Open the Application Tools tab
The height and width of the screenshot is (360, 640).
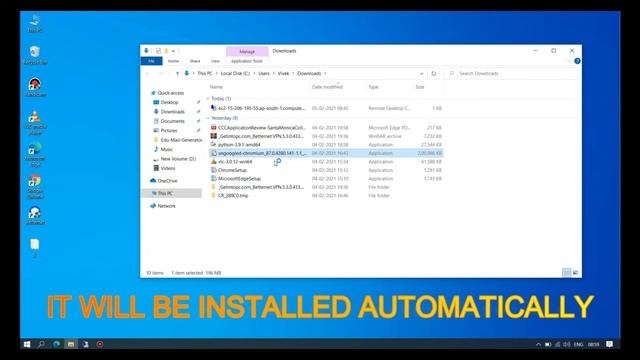247,61
